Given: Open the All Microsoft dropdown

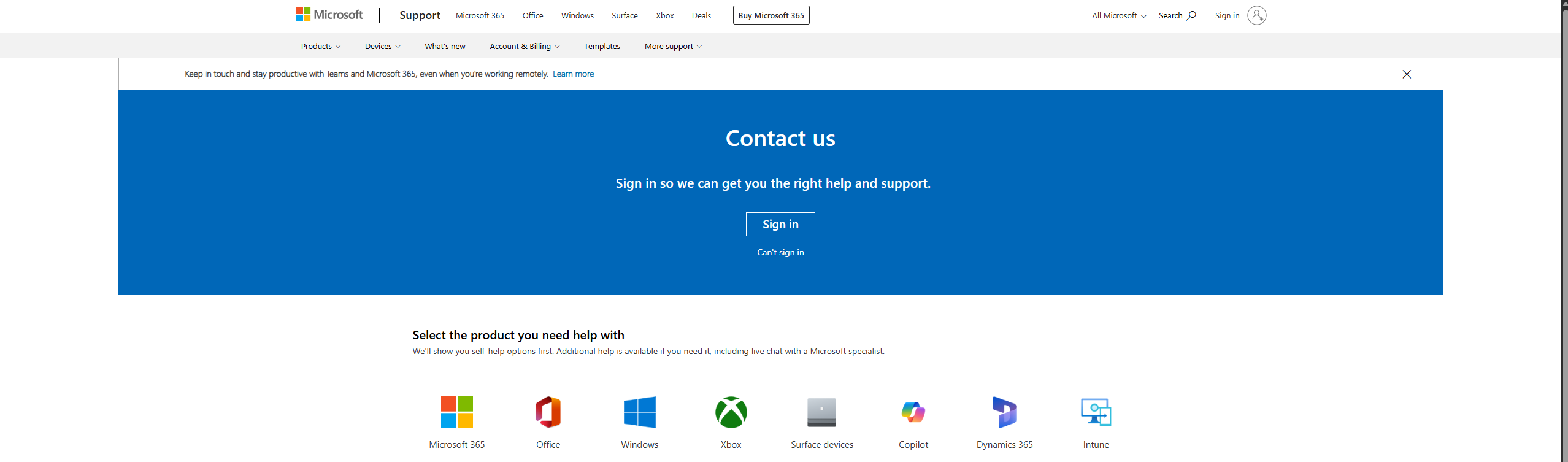Looking at the screenshot, I should pos(1119,15).
